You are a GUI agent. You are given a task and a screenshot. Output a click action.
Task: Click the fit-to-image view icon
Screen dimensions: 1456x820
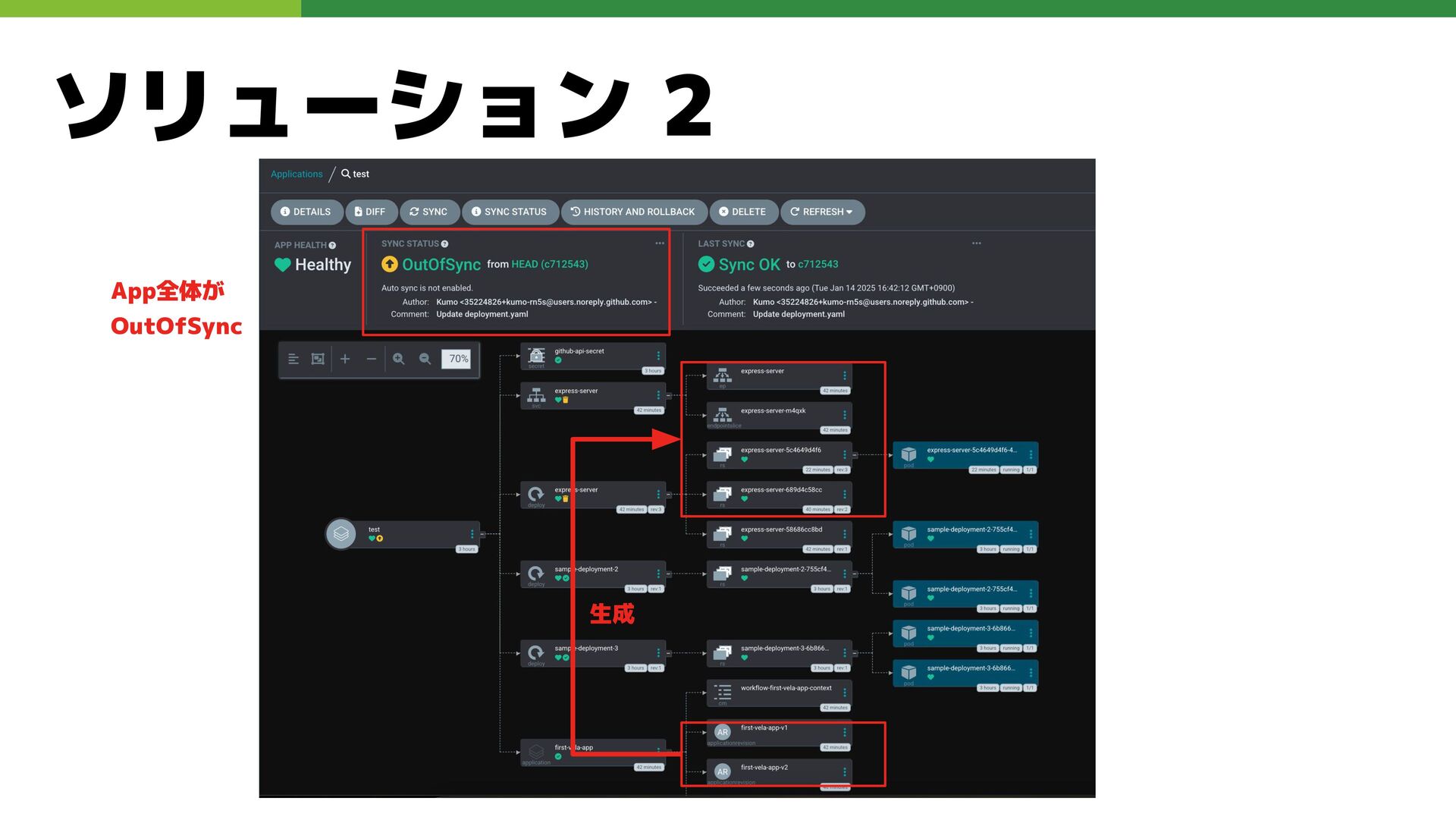(x=318, y=359)
